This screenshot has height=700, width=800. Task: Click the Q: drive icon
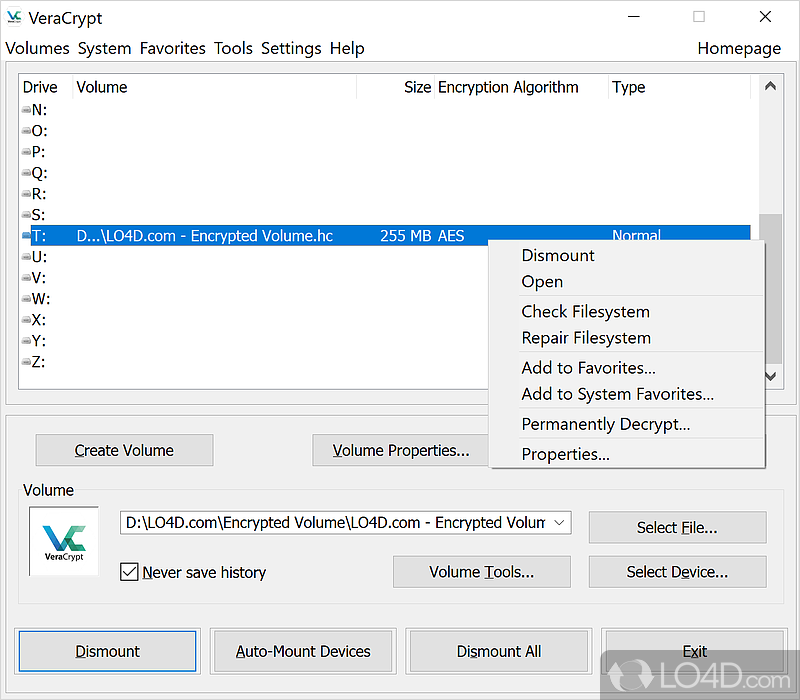tap(26, 173)
